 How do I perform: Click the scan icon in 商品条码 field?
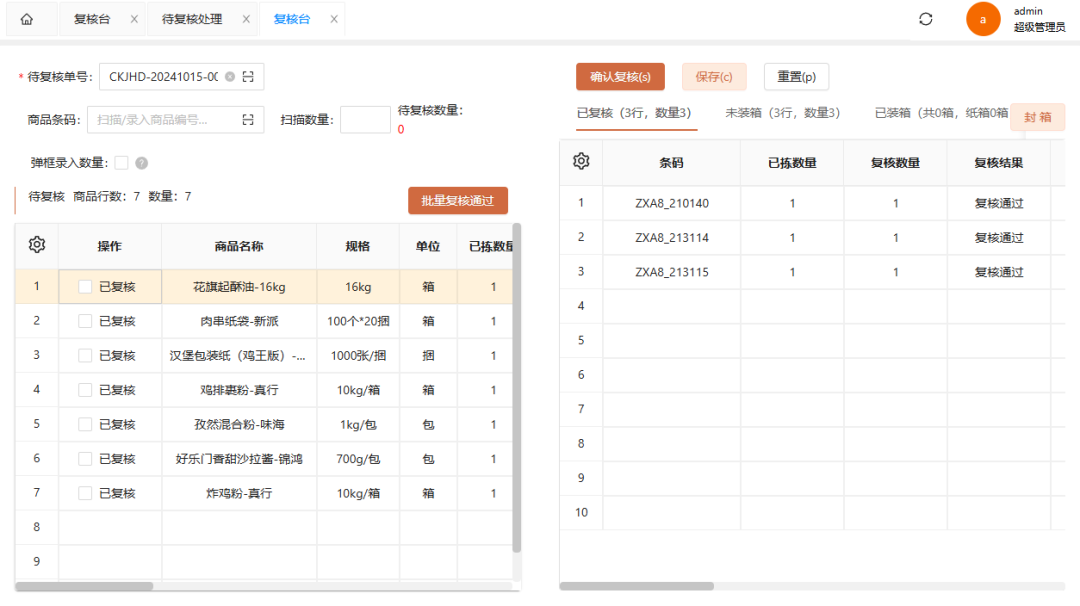(248, 120)
